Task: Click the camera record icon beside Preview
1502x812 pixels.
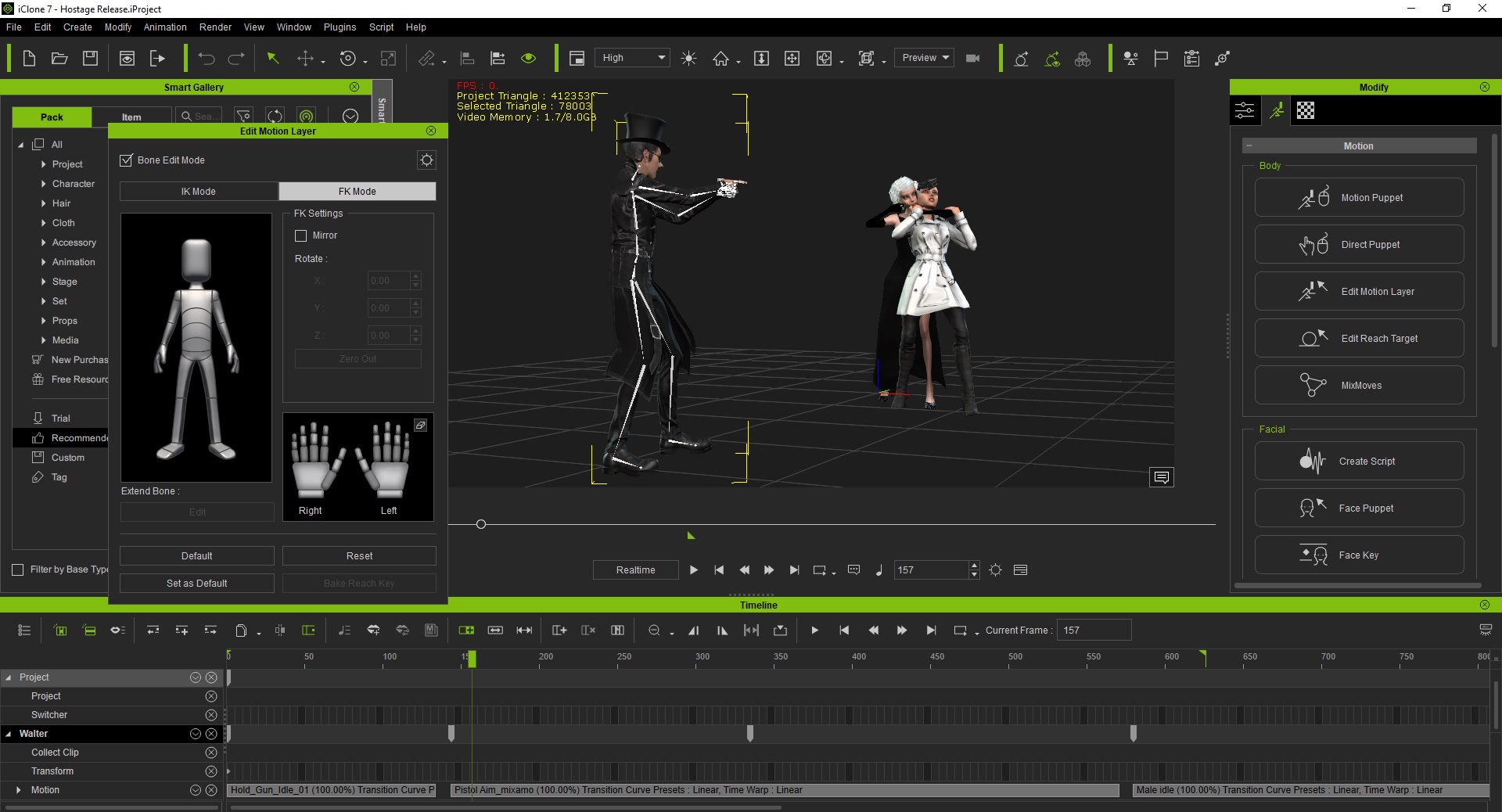Action: [973, 59]
